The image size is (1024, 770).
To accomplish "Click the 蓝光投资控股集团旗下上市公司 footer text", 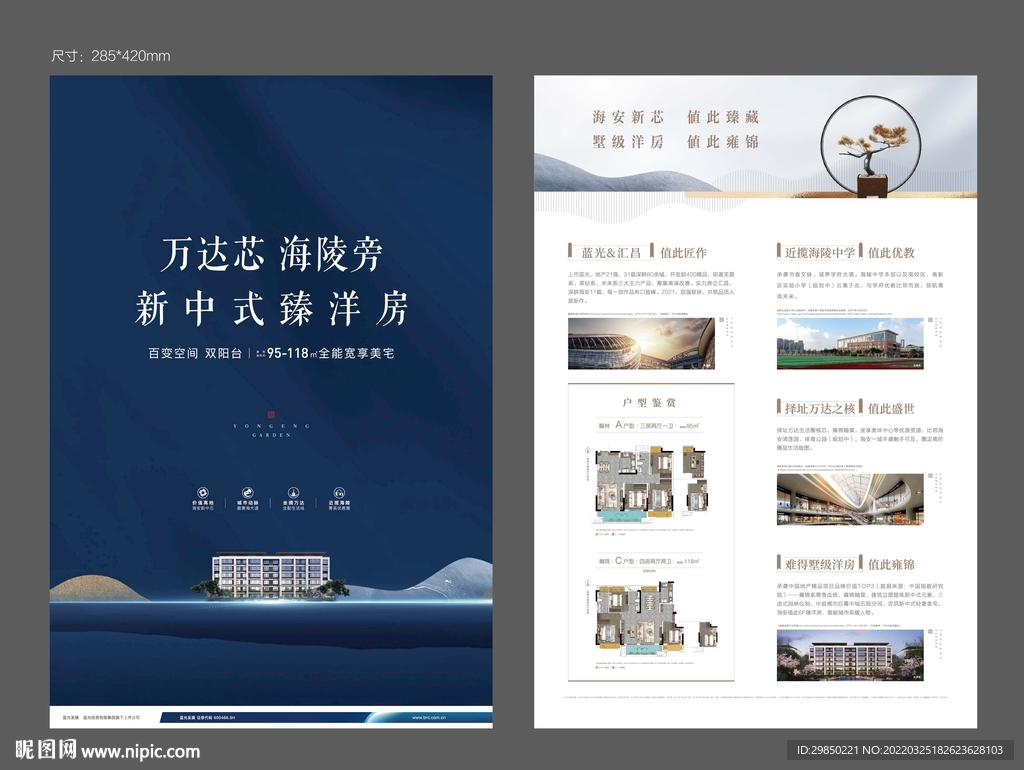I will [x=110, y=717].
